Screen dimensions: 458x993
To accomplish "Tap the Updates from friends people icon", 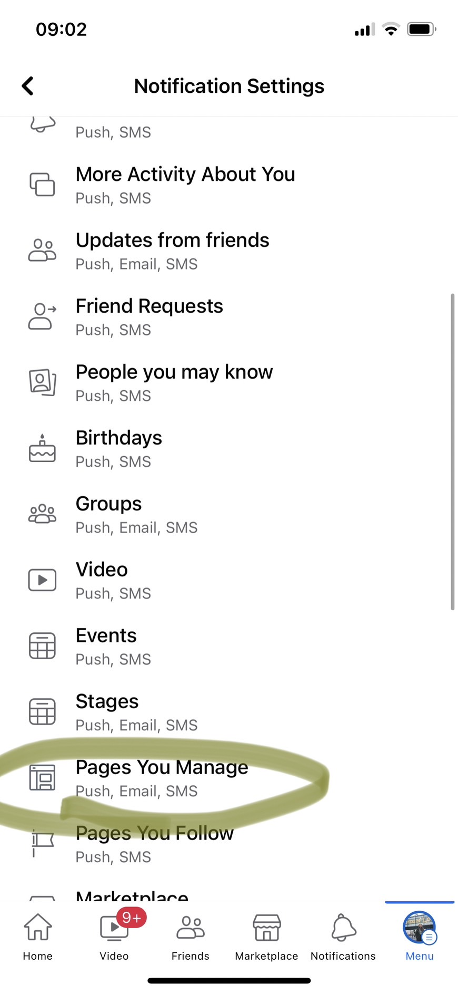I will click(42, 250).
